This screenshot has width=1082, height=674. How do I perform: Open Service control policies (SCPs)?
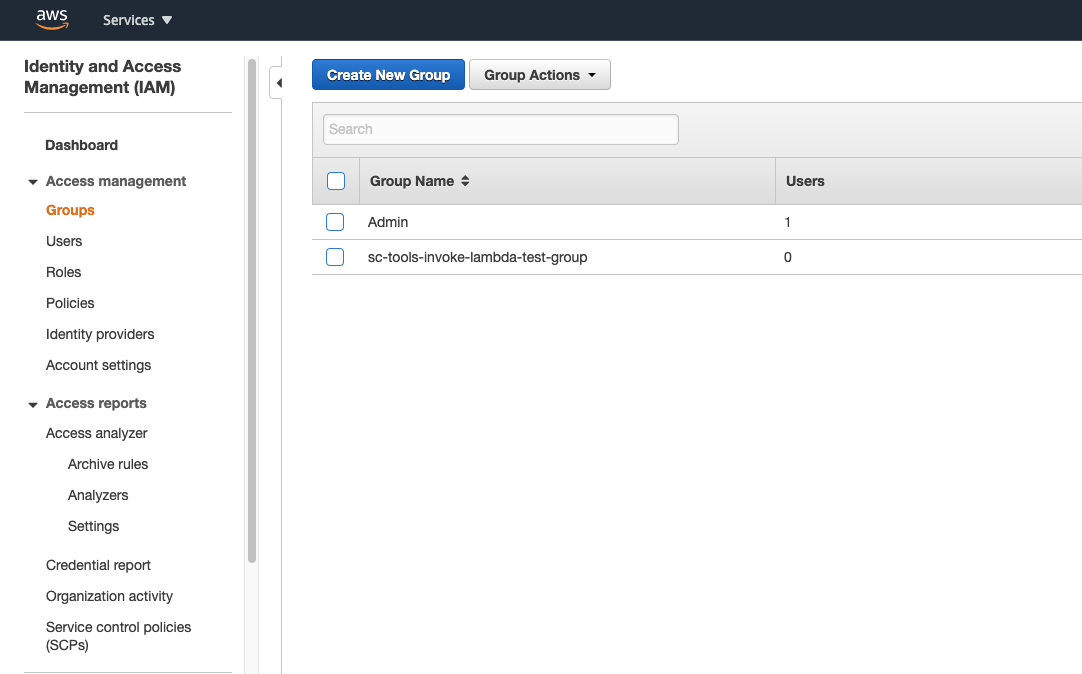[118, 636]
